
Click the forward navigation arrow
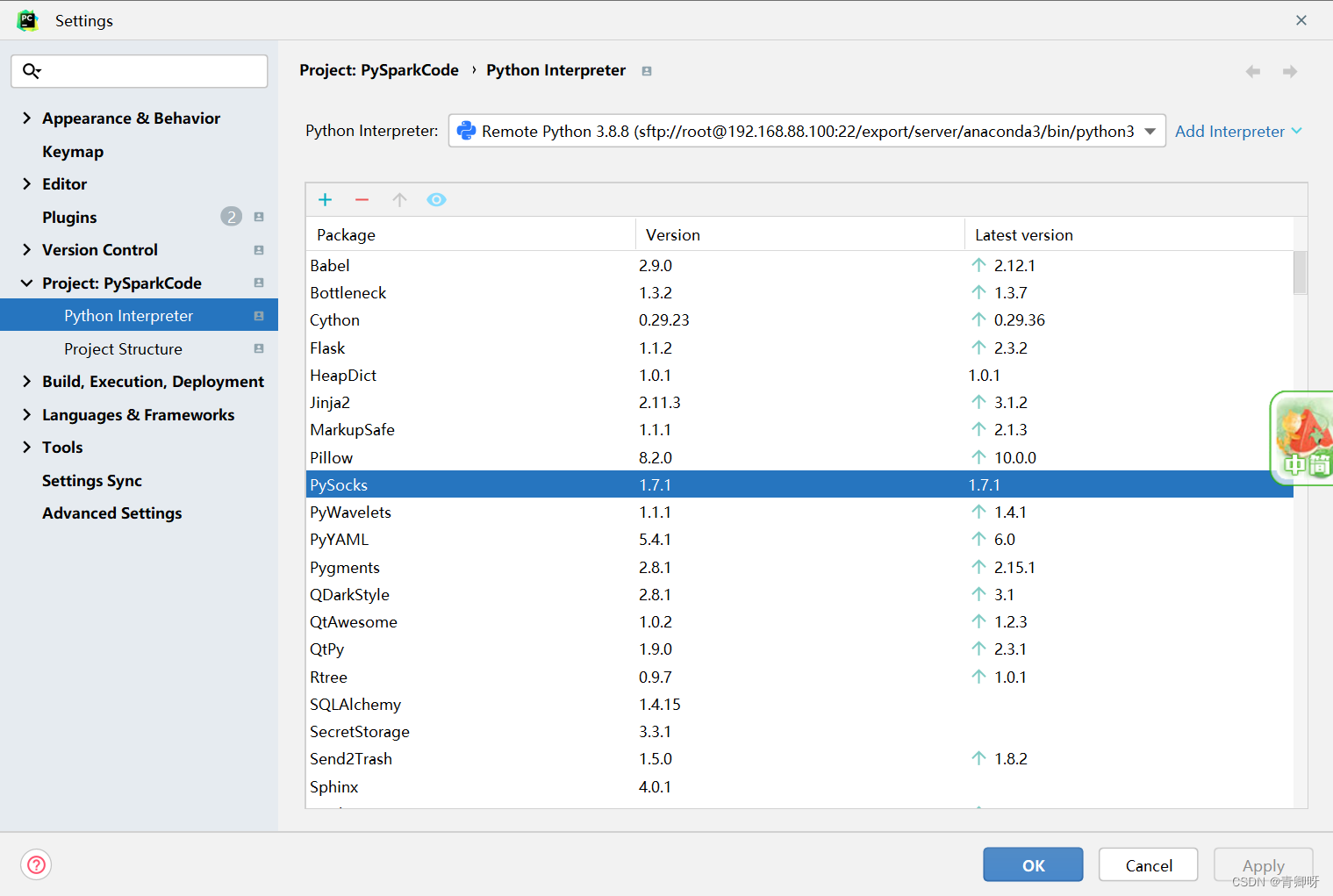[x=1289, y=71]
